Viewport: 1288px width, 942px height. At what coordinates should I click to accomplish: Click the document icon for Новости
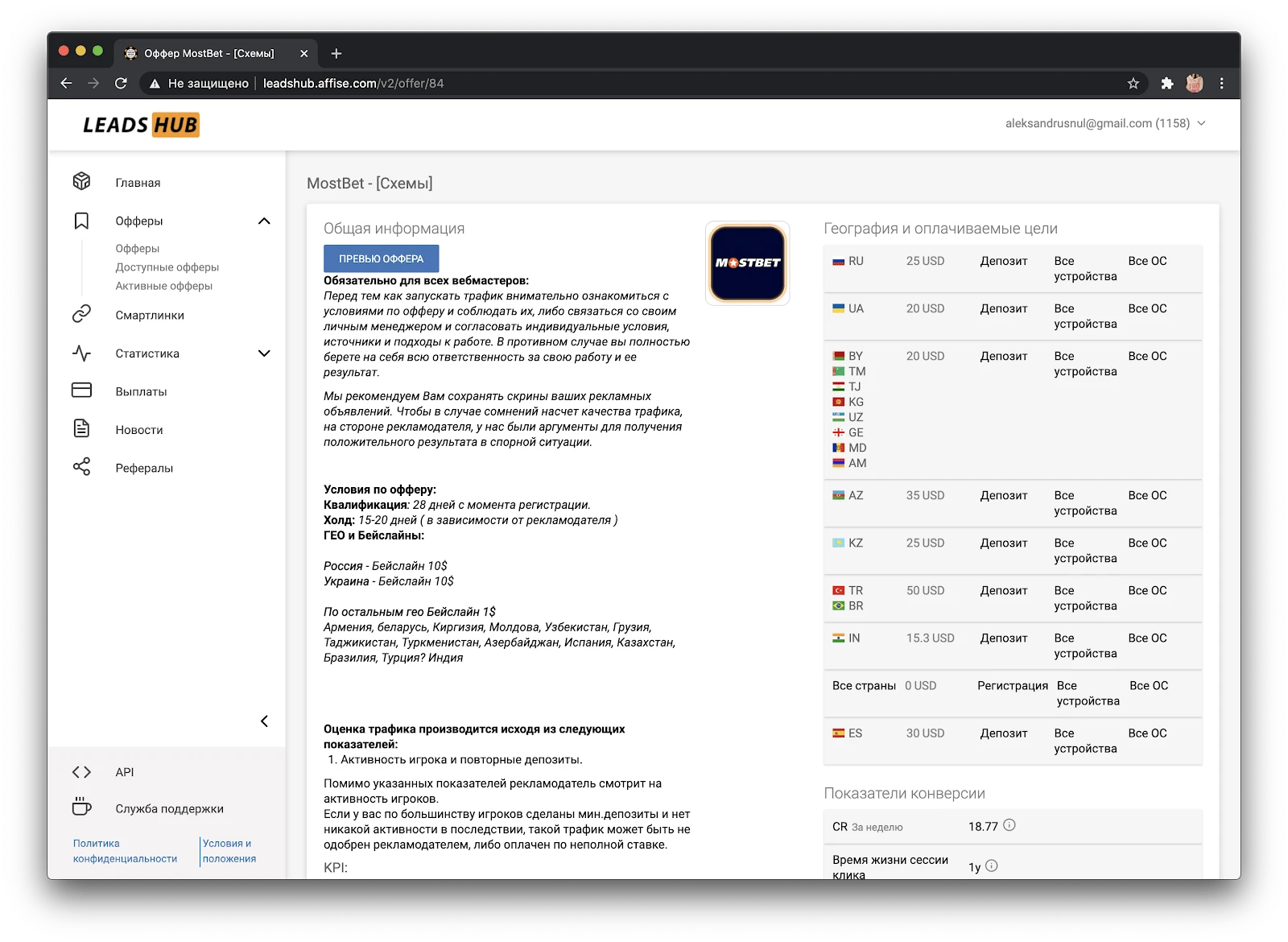(81, 428)
